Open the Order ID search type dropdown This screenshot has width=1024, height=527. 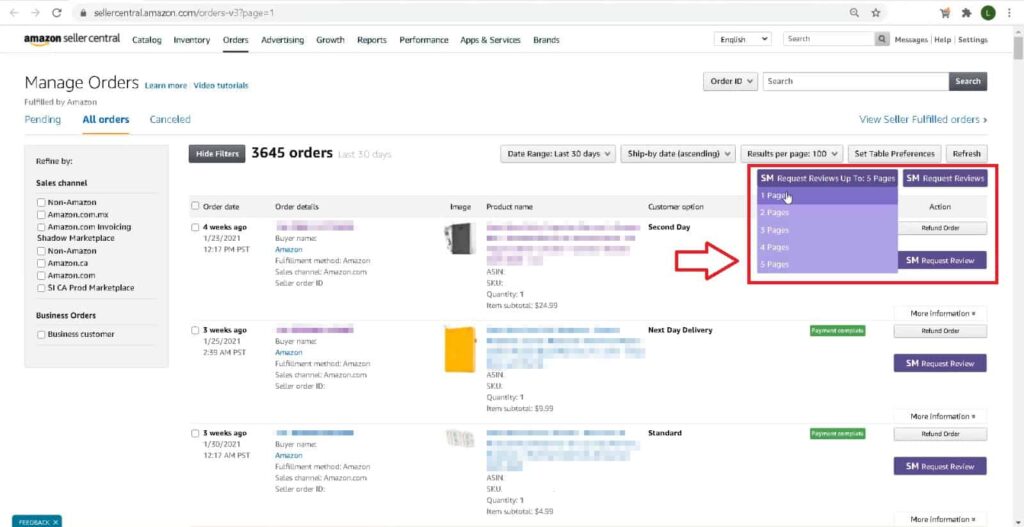730,82
